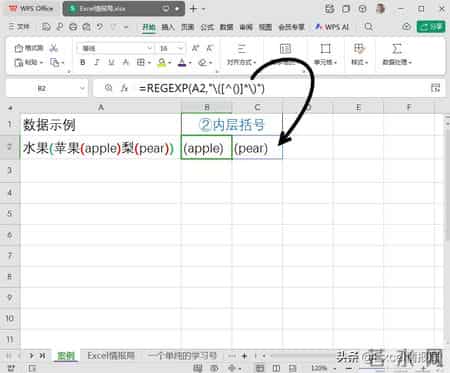Switch to the View ribbon tab
450x373 pixels.
pyautogui.click(x=265, y=27)
